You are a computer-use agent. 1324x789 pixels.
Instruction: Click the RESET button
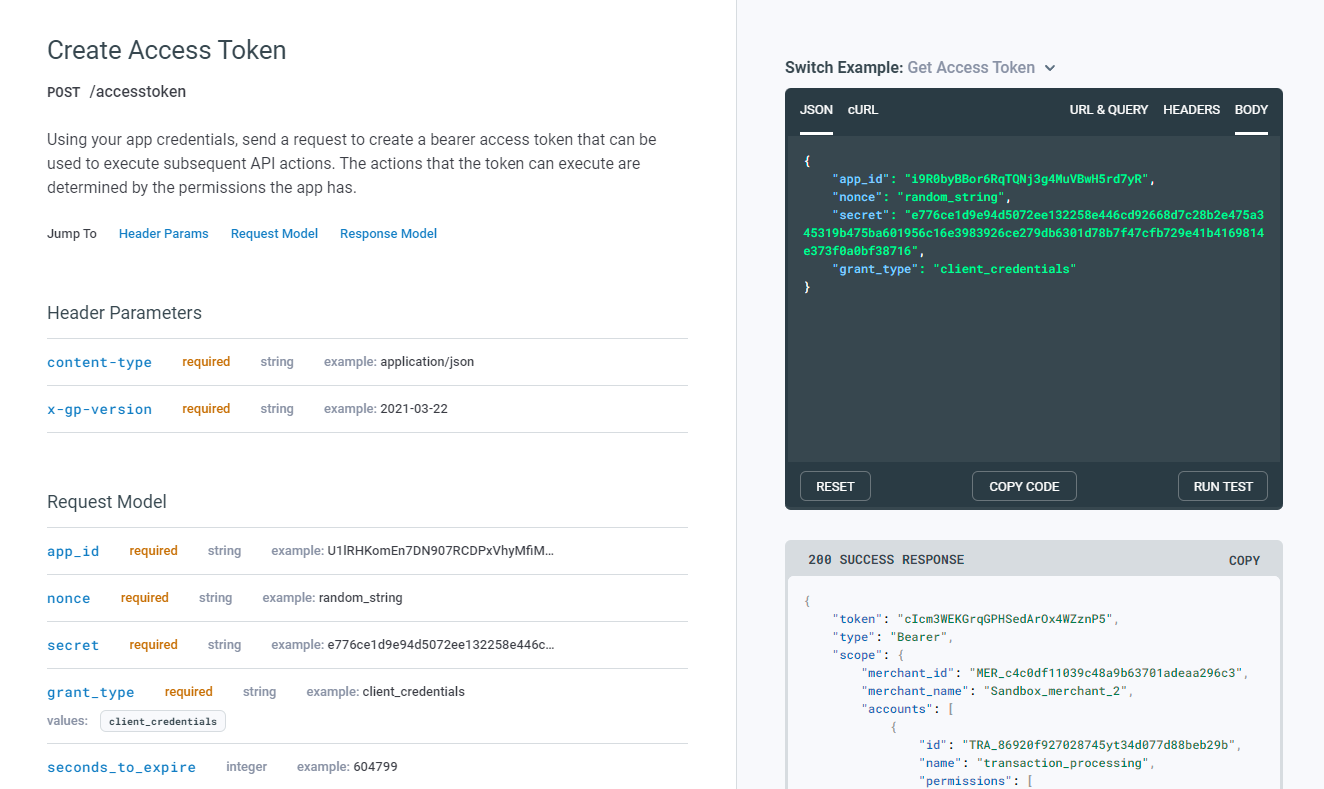pyautogui.click(x=835, y=486)
